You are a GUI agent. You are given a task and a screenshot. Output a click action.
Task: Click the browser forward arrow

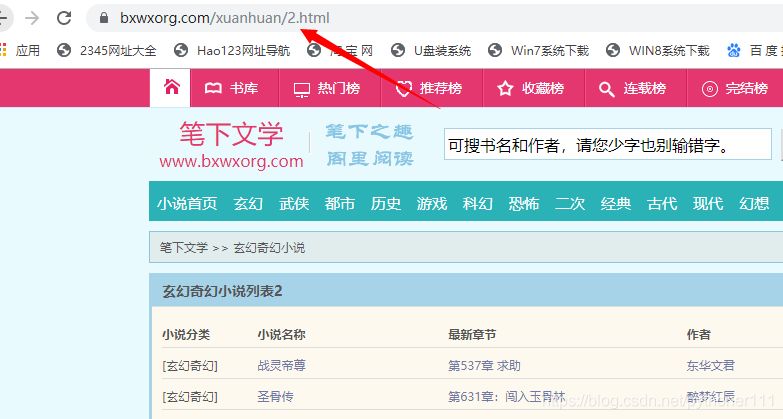(x=32, y=18)
